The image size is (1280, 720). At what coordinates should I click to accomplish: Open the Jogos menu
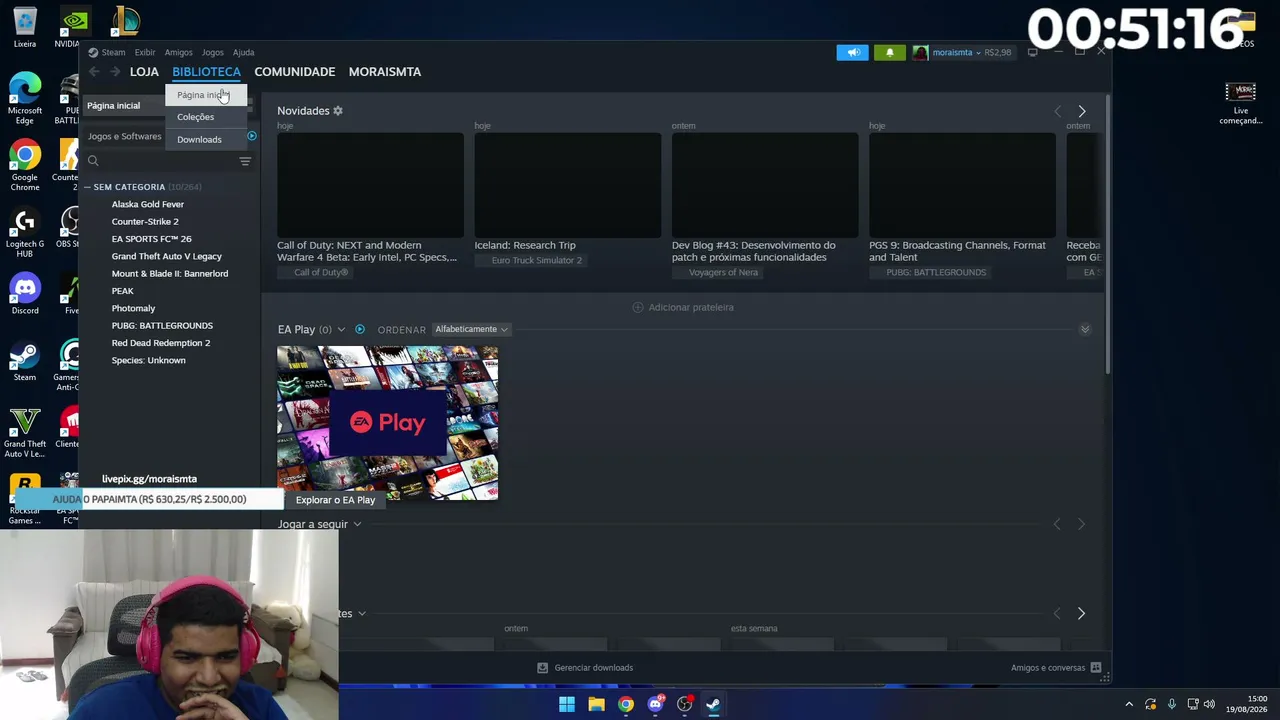tap(213, 52)
